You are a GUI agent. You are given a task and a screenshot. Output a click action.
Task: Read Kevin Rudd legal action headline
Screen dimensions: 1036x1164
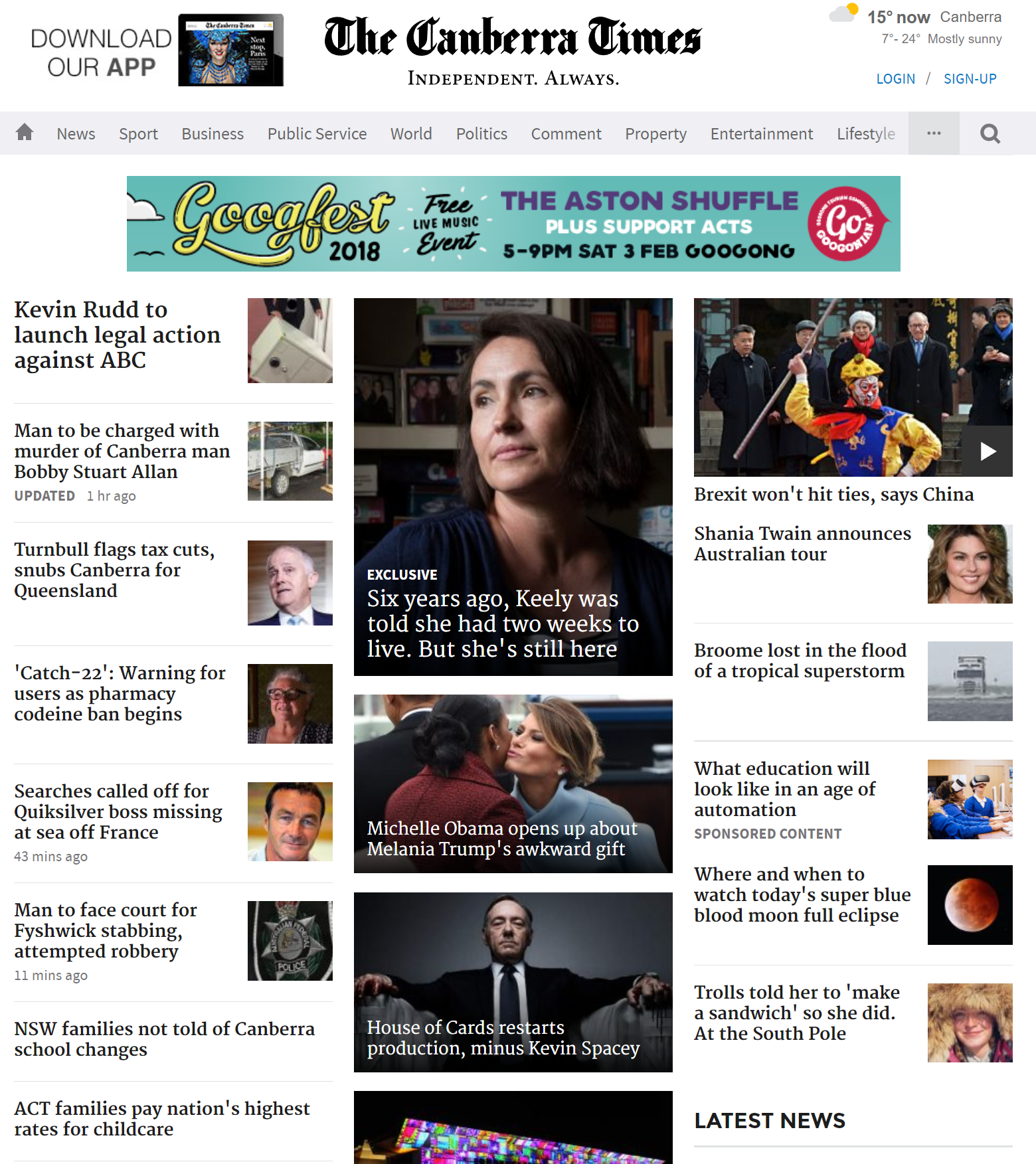click(x=117, y=335)
